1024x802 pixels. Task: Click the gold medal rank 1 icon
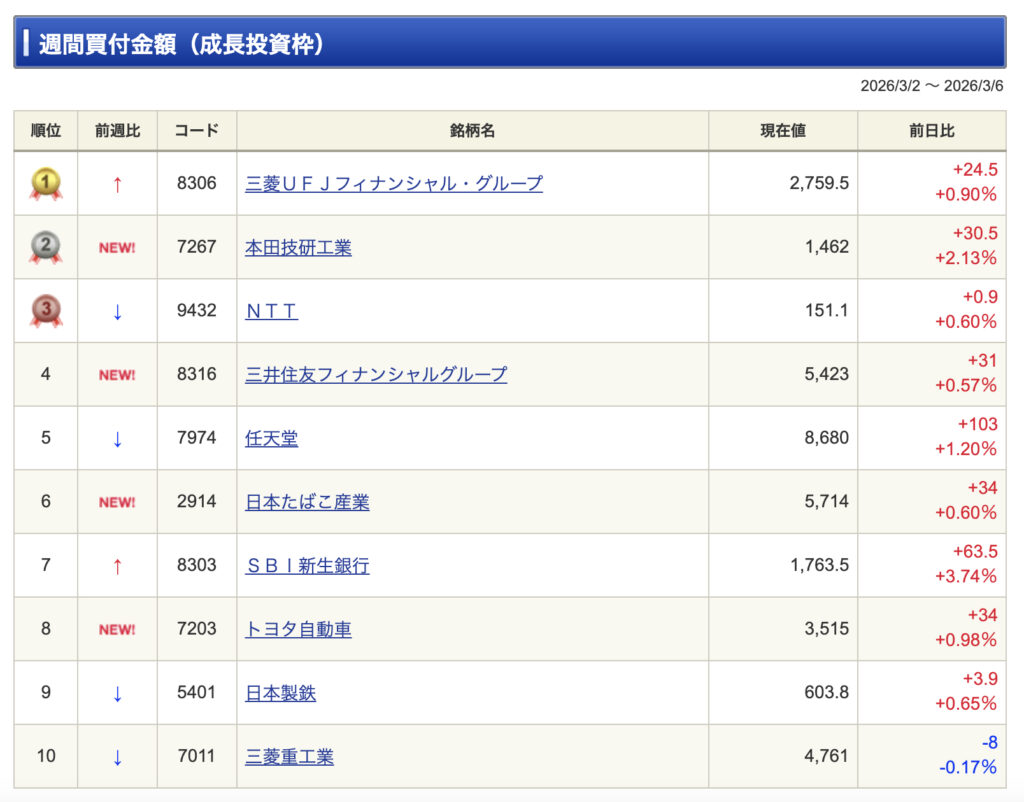[x=46, y=183]
